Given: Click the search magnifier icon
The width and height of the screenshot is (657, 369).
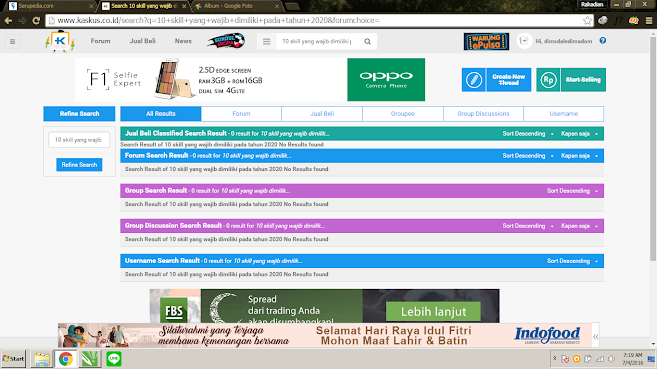Looking at the screenshot, I should (x=367, y=41).
